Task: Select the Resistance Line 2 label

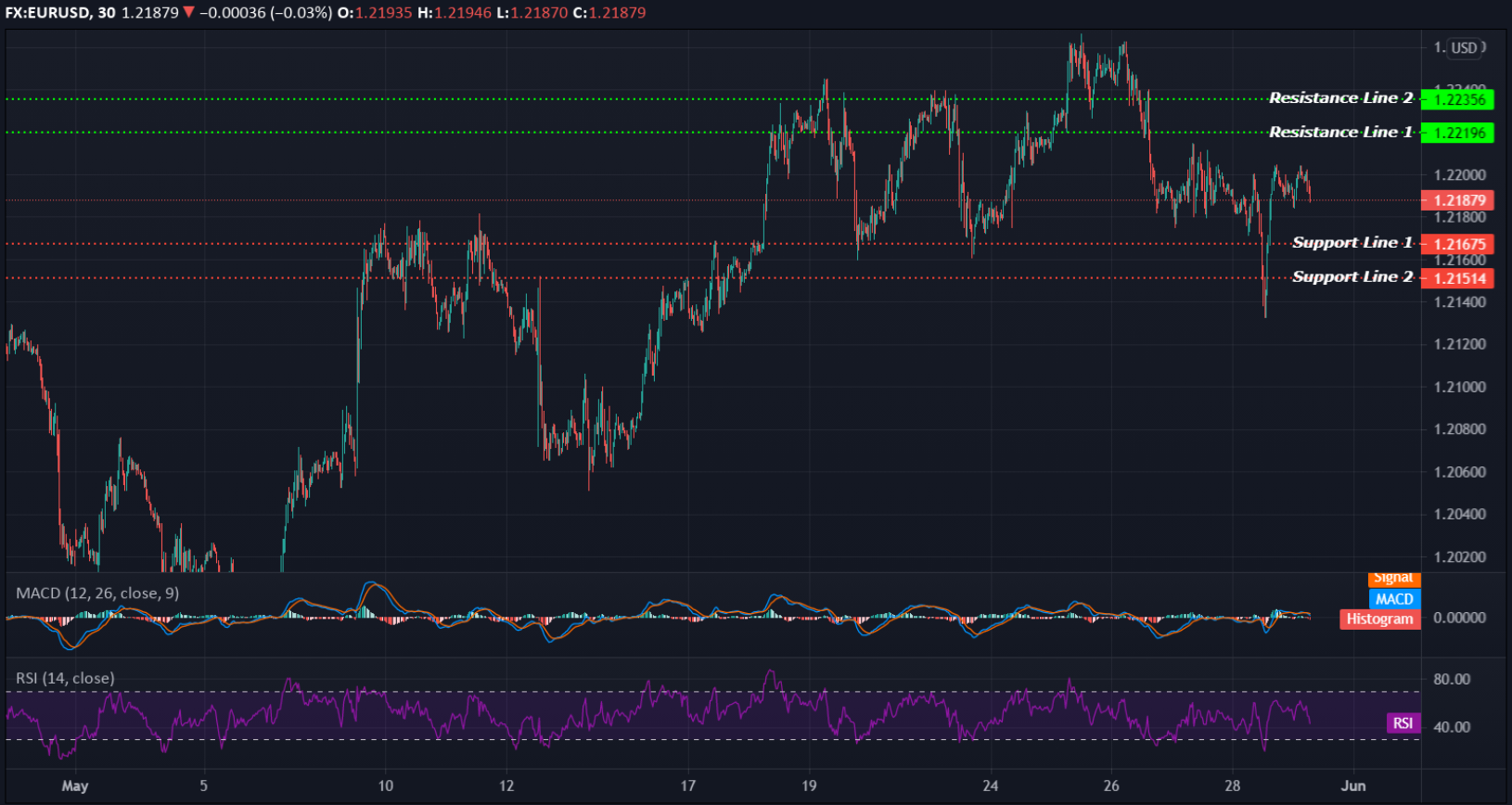Action: tap(1341, 98)
